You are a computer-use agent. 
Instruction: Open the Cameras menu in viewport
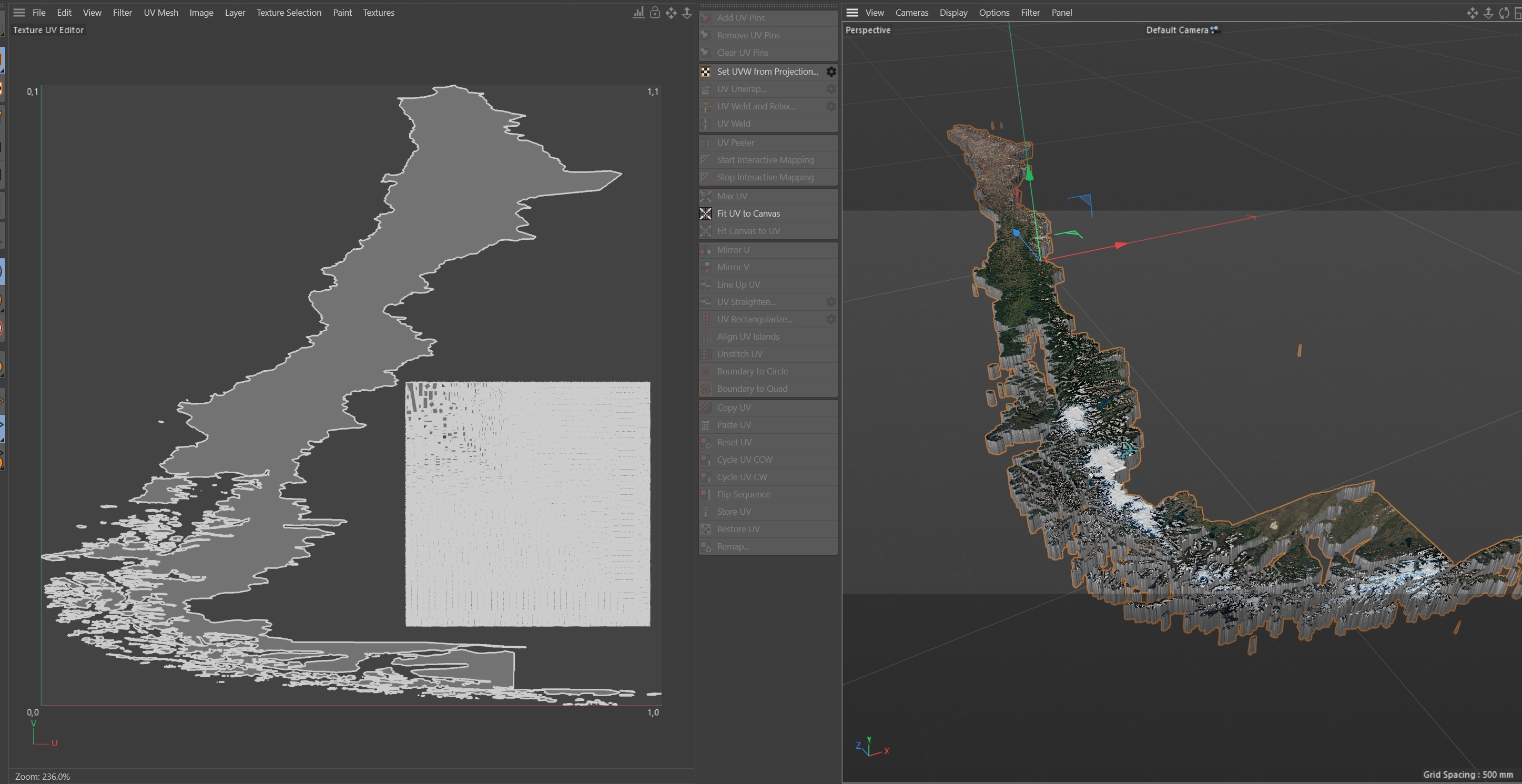[x=911, y=13]
